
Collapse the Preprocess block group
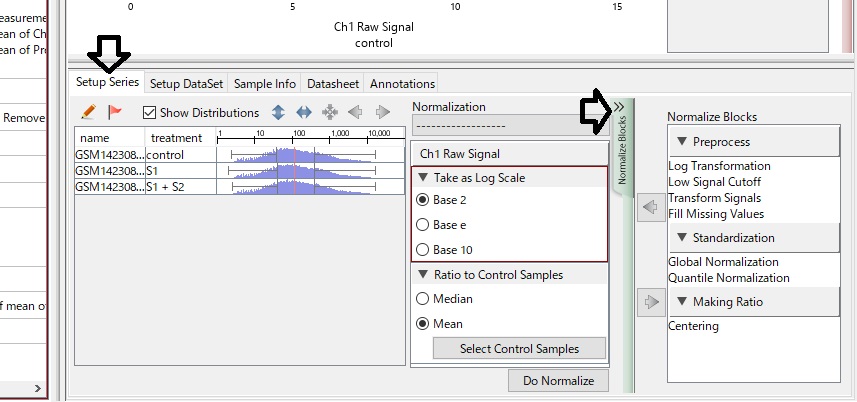(682, 142)
